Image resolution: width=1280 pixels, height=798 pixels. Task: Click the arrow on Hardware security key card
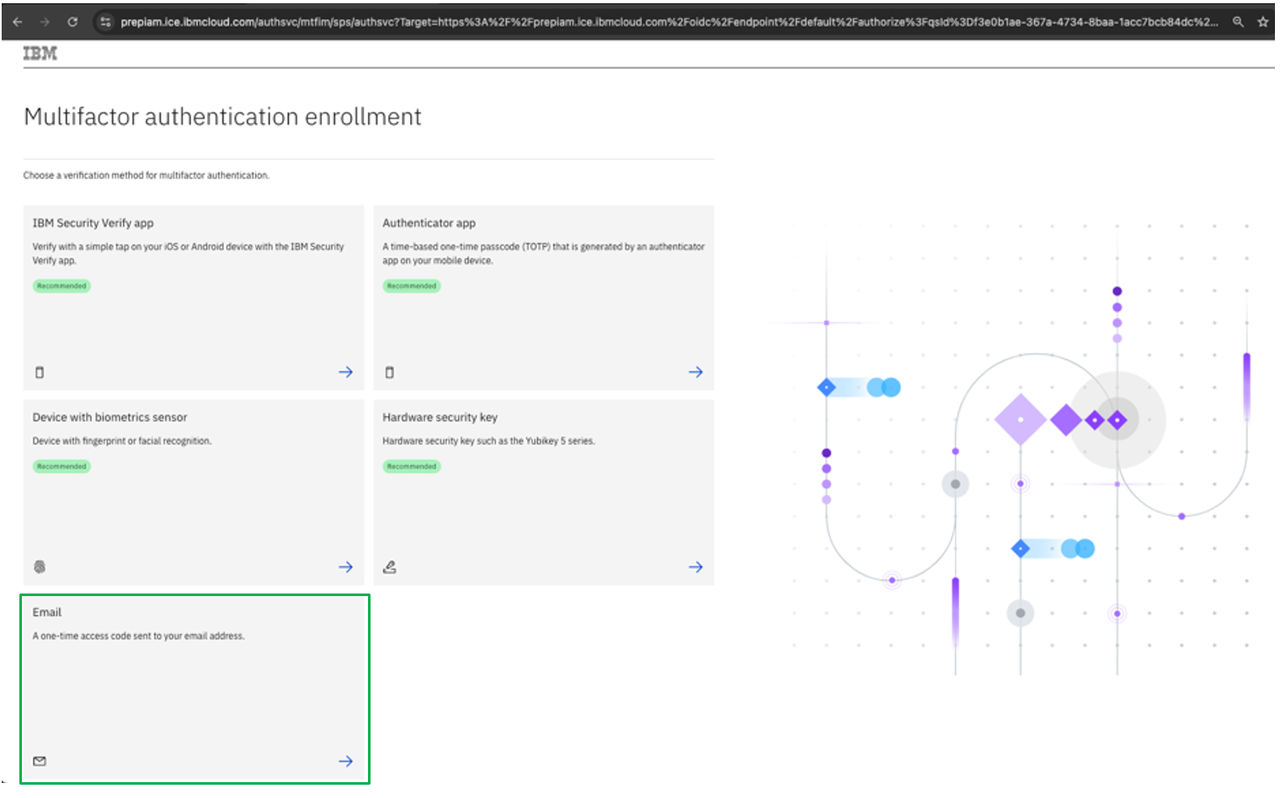[x=695, y=567]
